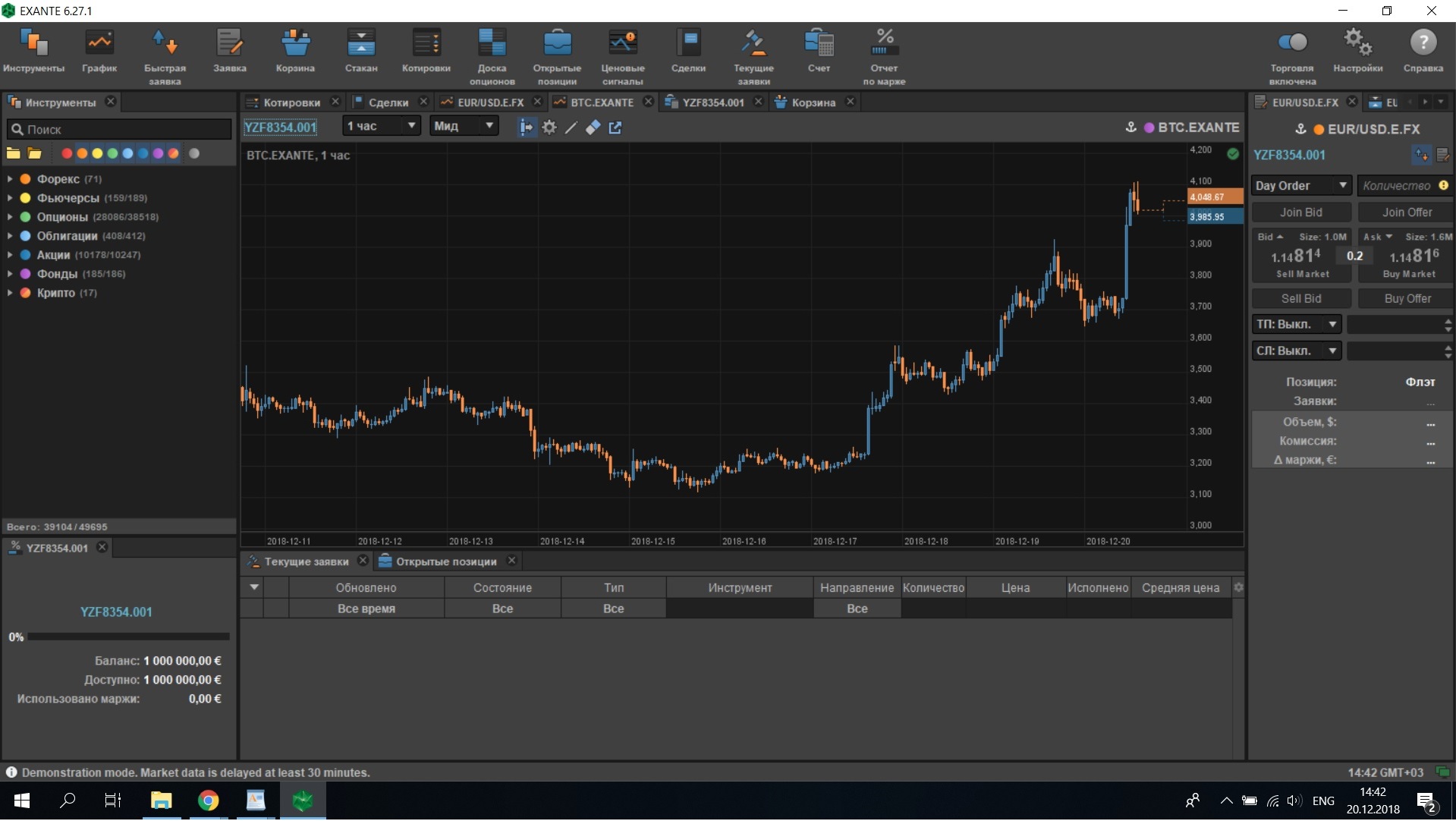Open the 1 час timeframe dropdown
The width and height of the screenshot is (1456, 821).
point(382,126)
